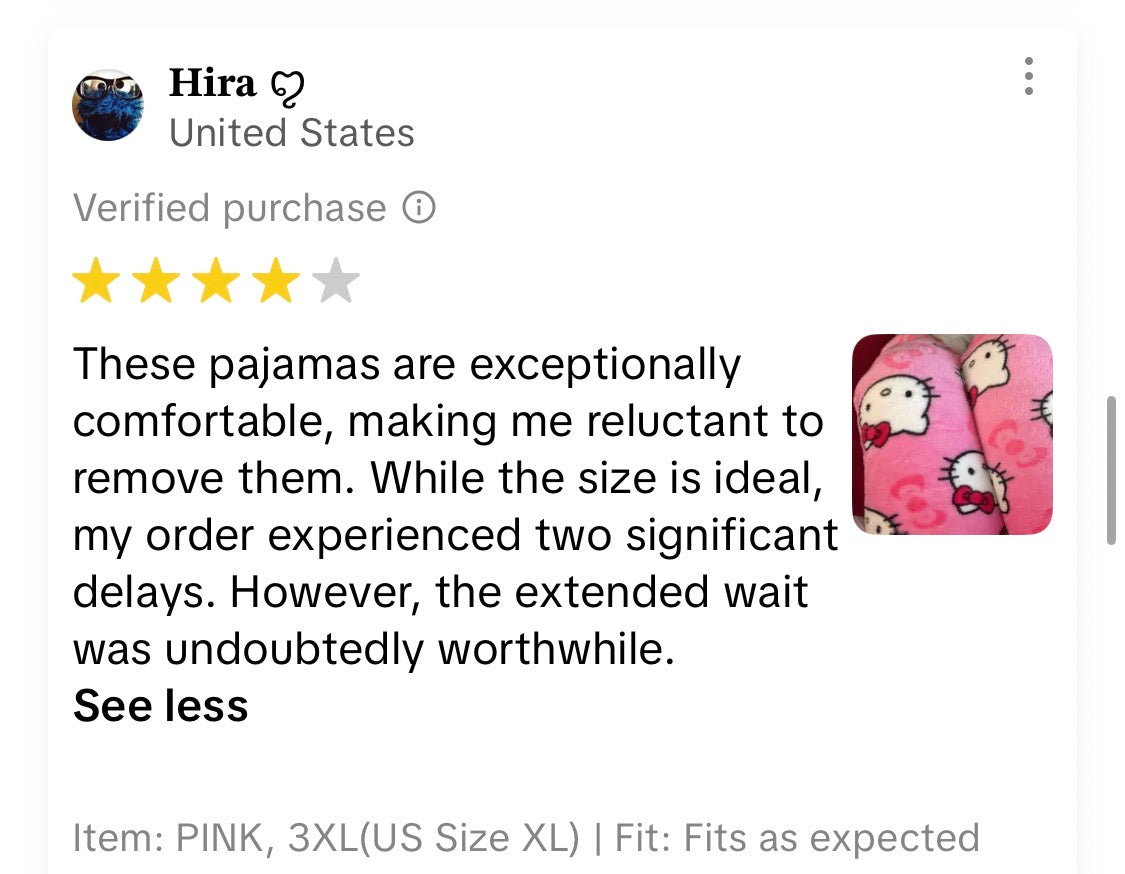Screen dimensions: 1125x874
Task: Click the word worthwhile in the review
Action: point(551,650)
